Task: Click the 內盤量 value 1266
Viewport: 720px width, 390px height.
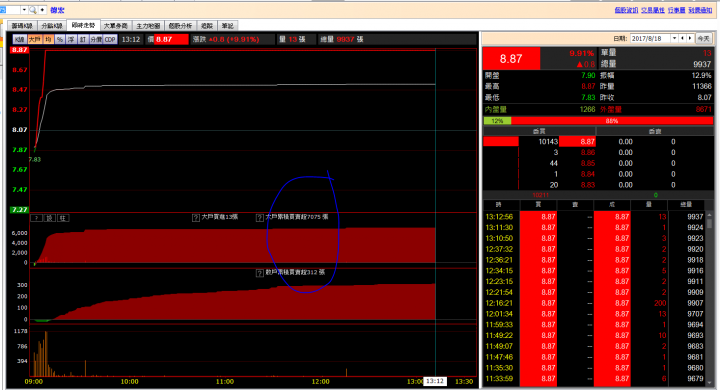Action: [587, 109]
